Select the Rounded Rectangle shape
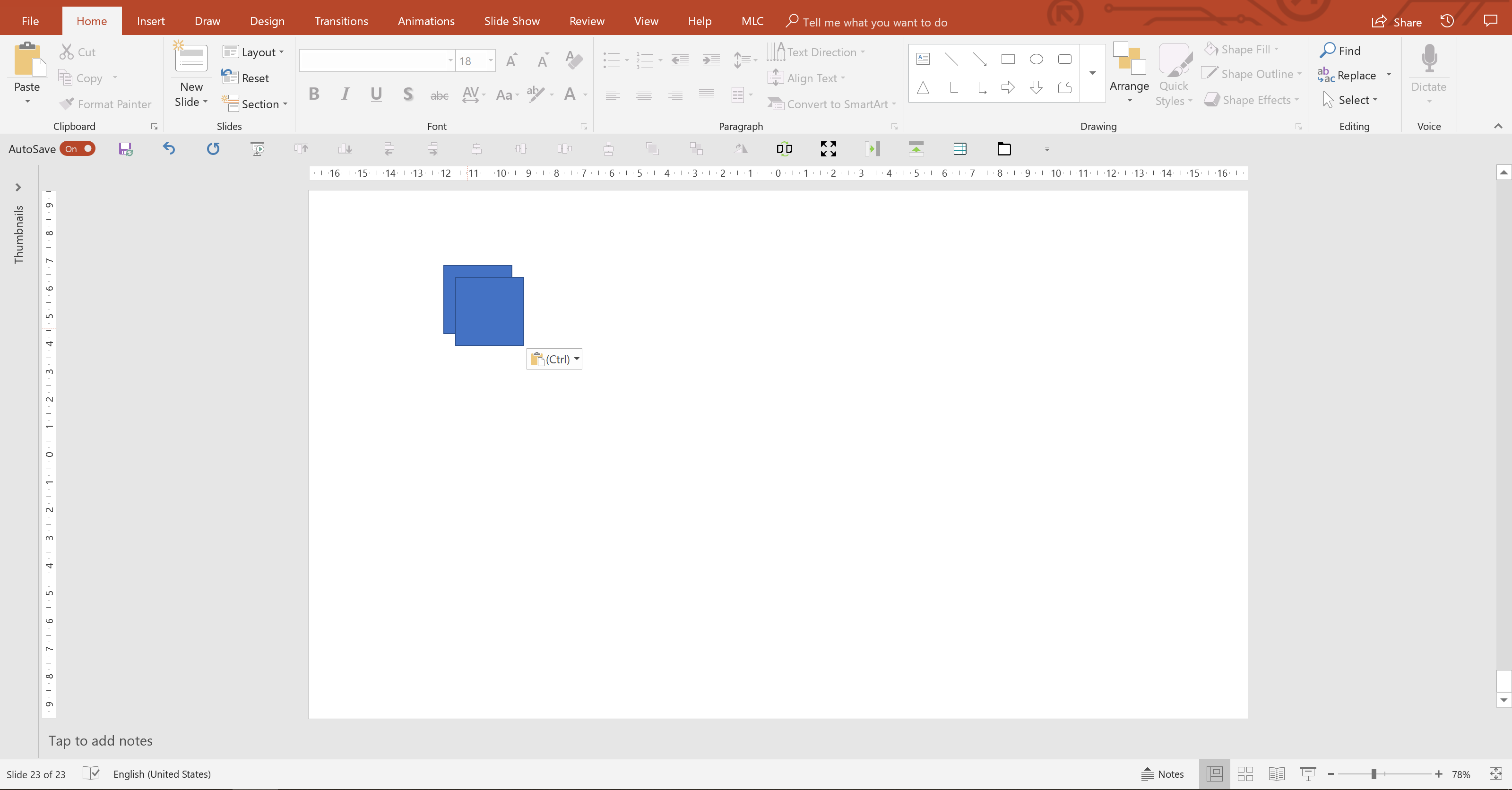1512x790 pixels. (x=1065, y=59)
